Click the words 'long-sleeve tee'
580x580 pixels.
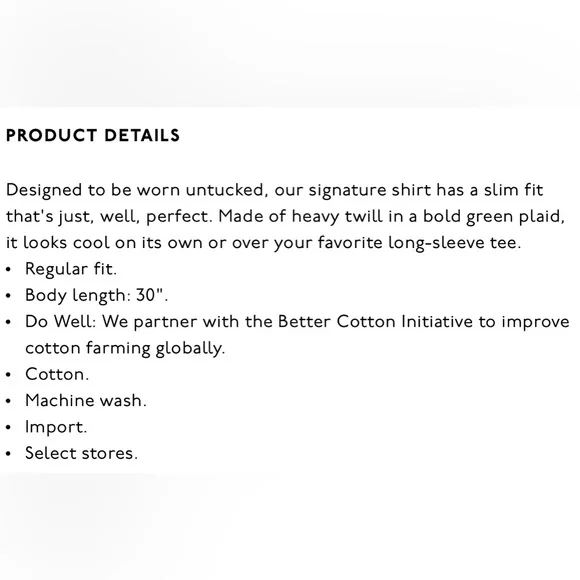pos(454,243)
